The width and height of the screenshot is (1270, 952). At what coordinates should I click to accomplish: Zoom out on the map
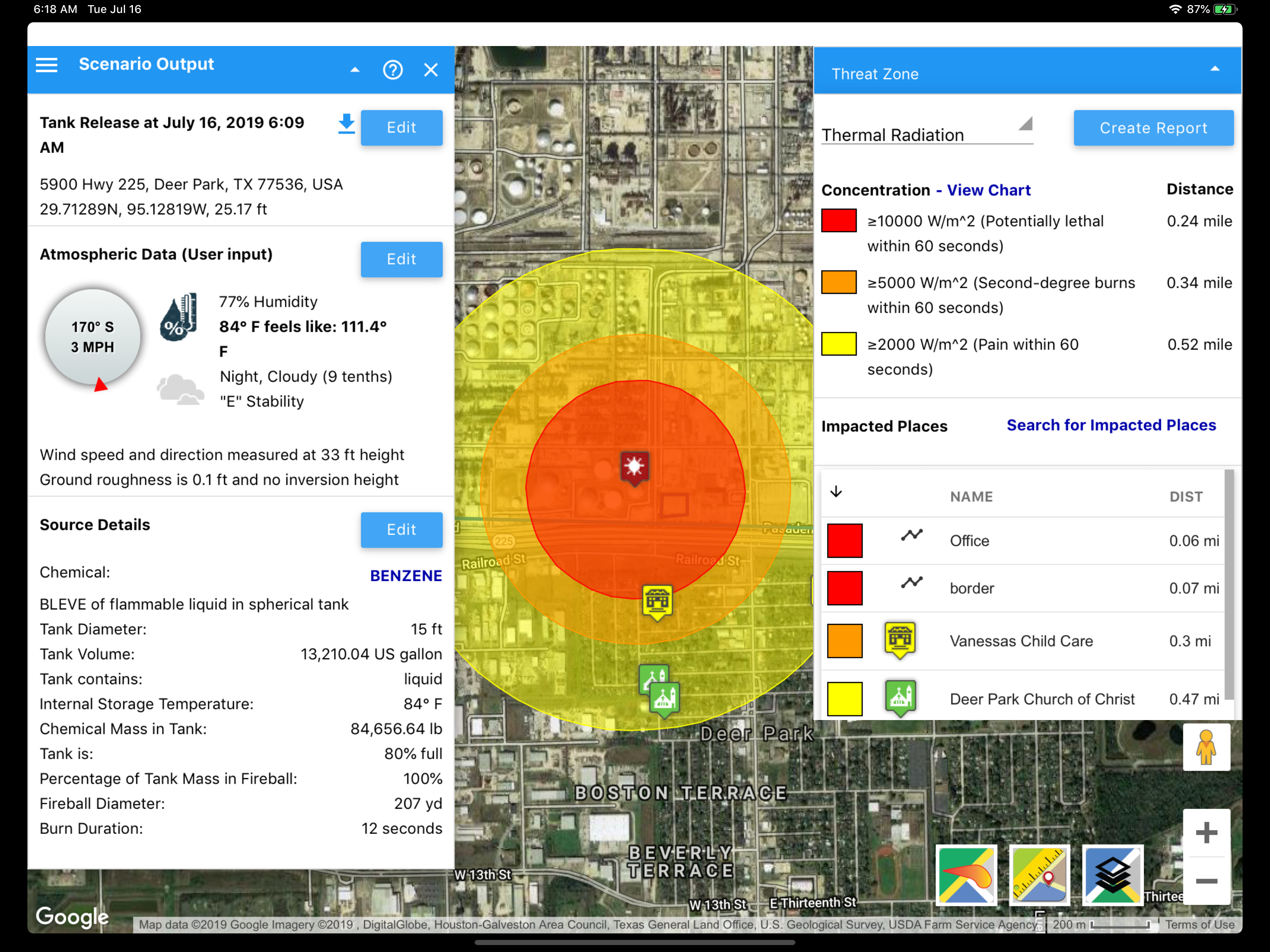[1206, 881]
